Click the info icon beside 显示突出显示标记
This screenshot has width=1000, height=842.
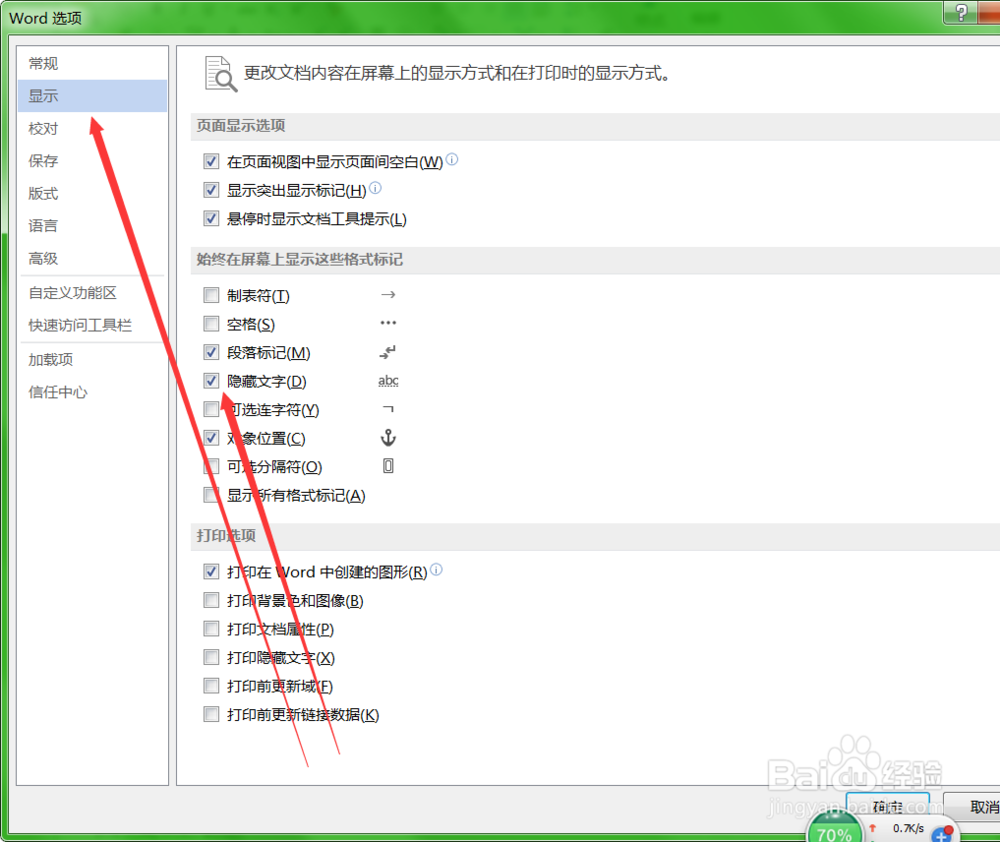[375, 188]
